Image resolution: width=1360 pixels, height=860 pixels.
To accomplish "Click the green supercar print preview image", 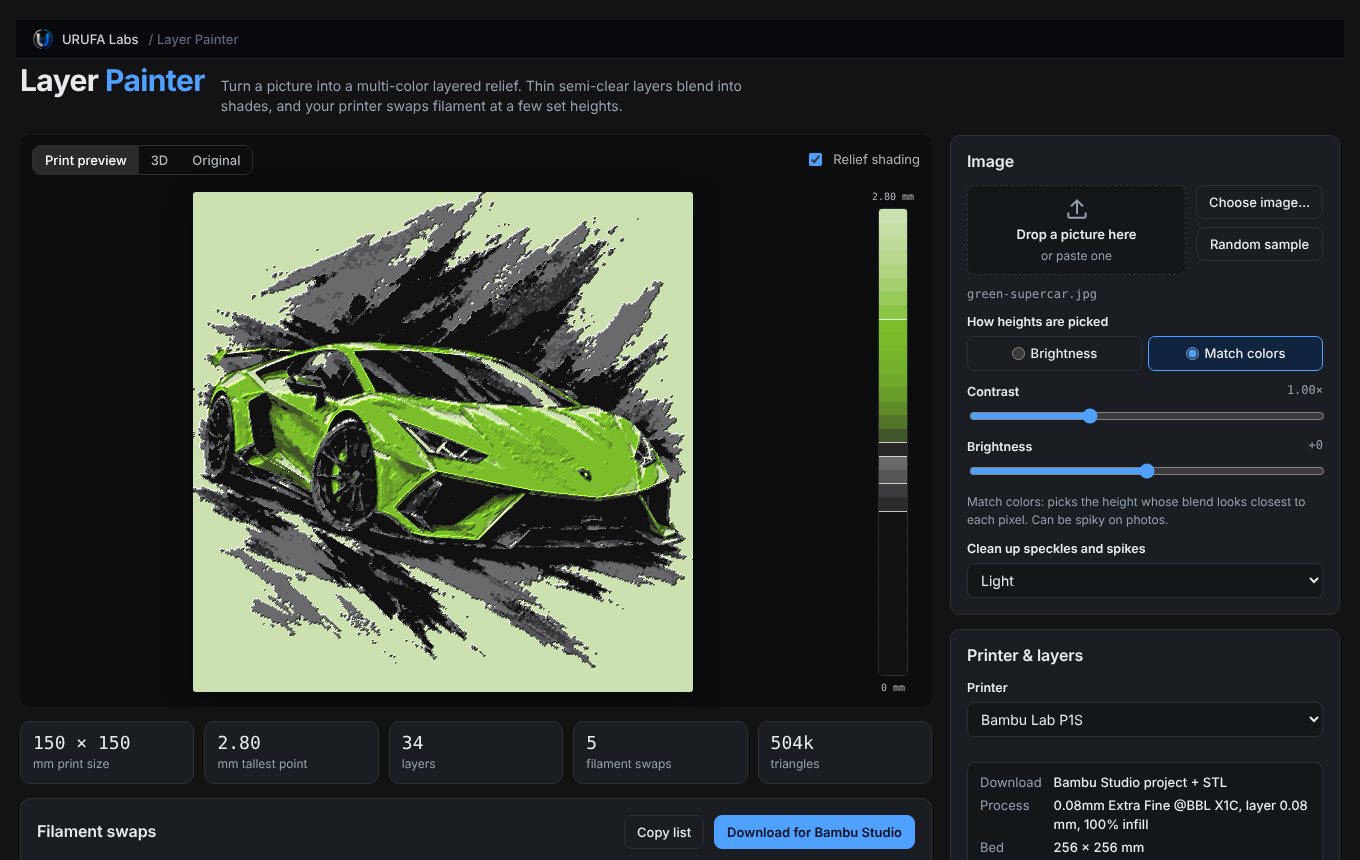I will 443,442.
